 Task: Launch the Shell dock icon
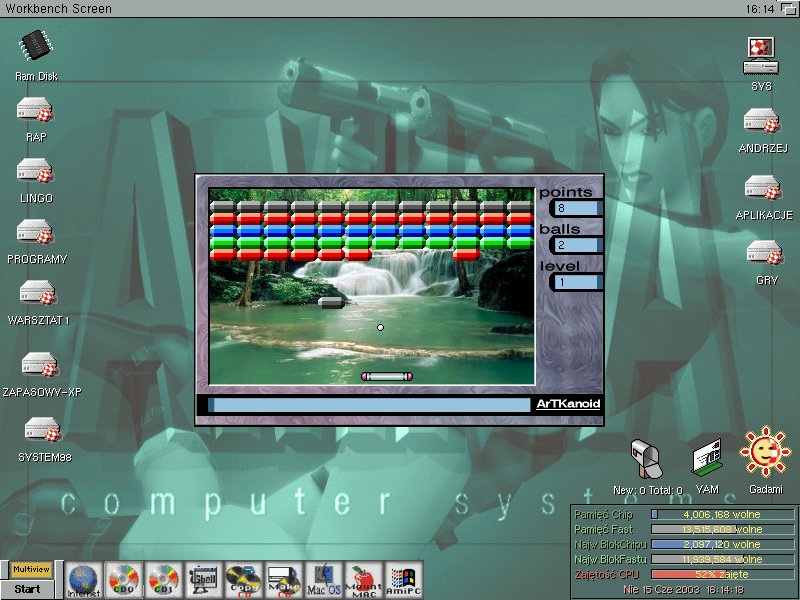coord(204,580)
